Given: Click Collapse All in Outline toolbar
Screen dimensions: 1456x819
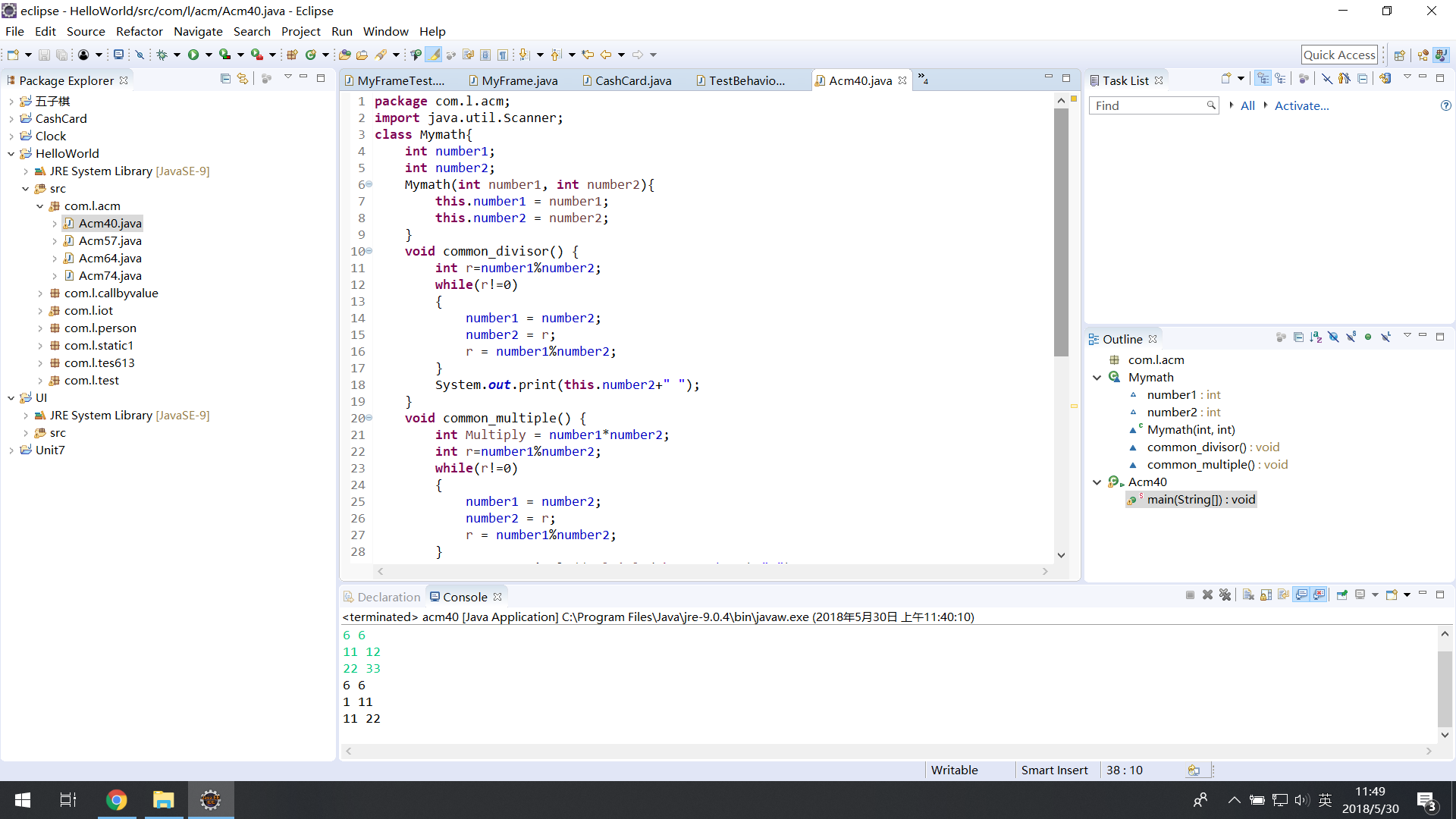Looking at the screenshot, I should (x=1298, y=337).
